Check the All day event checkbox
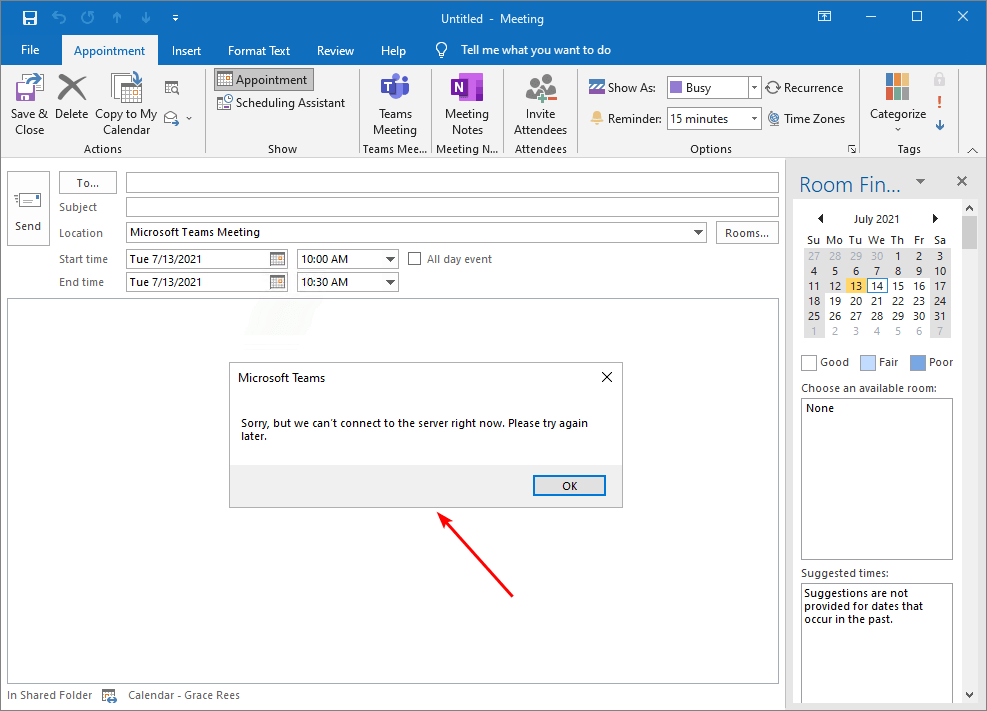The image size is (987, 711). [x=414, y=259]
